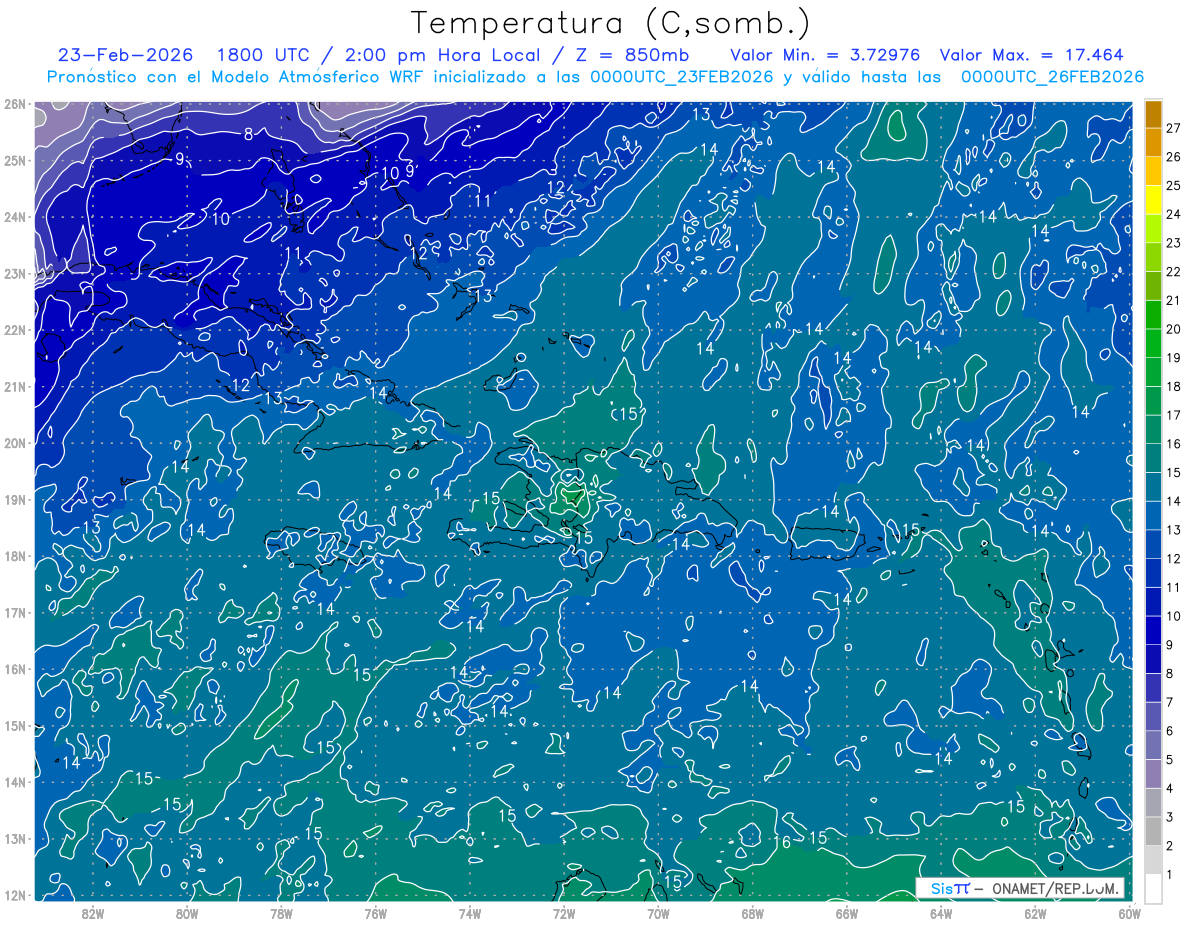The image size is (1200, 927).
Task: Click the '17N' latitude axis label
Action: click(14, 612)
